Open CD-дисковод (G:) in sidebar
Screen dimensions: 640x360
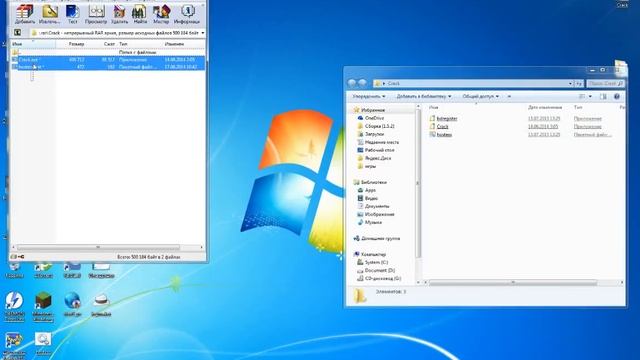[x=379, y=278]
